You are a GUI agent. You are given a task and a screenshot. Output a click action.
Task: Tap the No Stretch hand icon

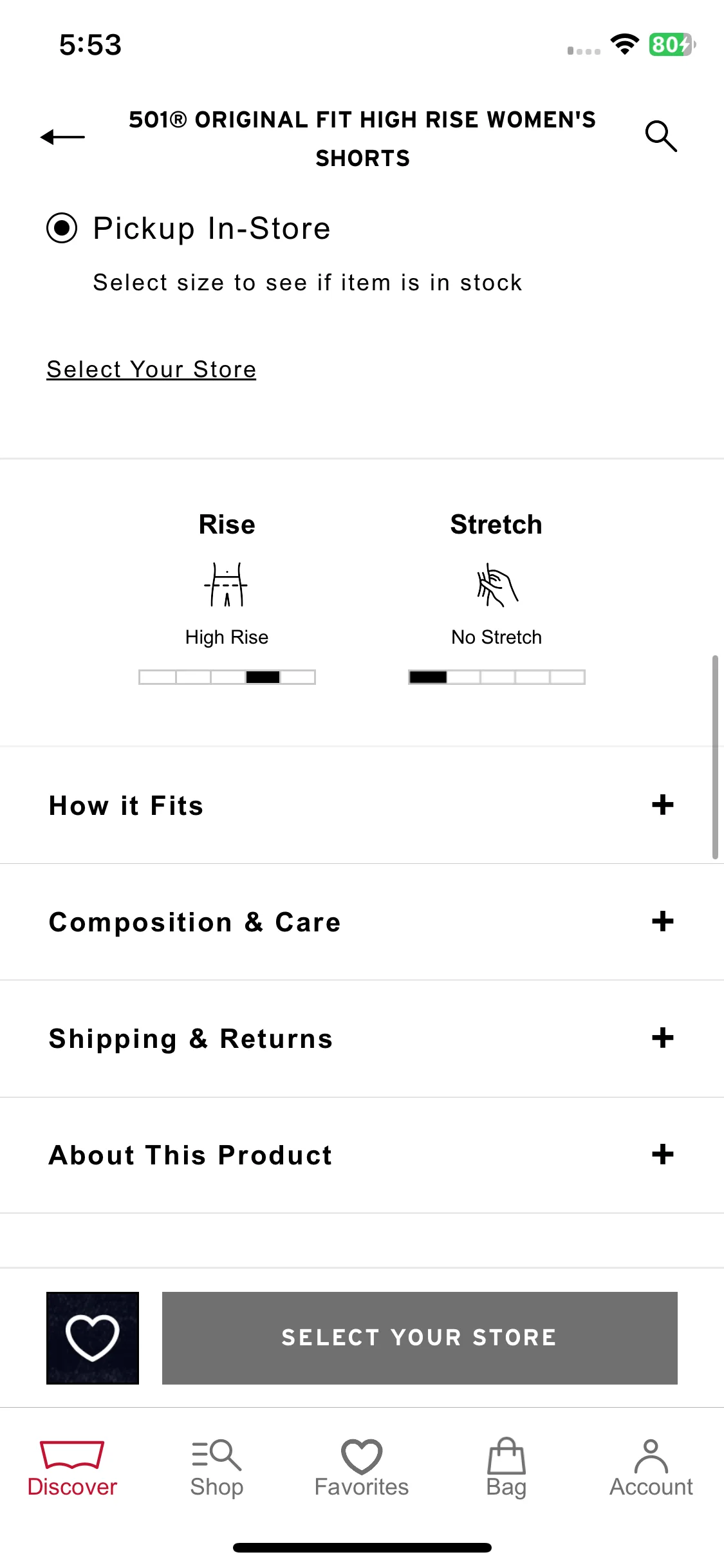(497, 584)
